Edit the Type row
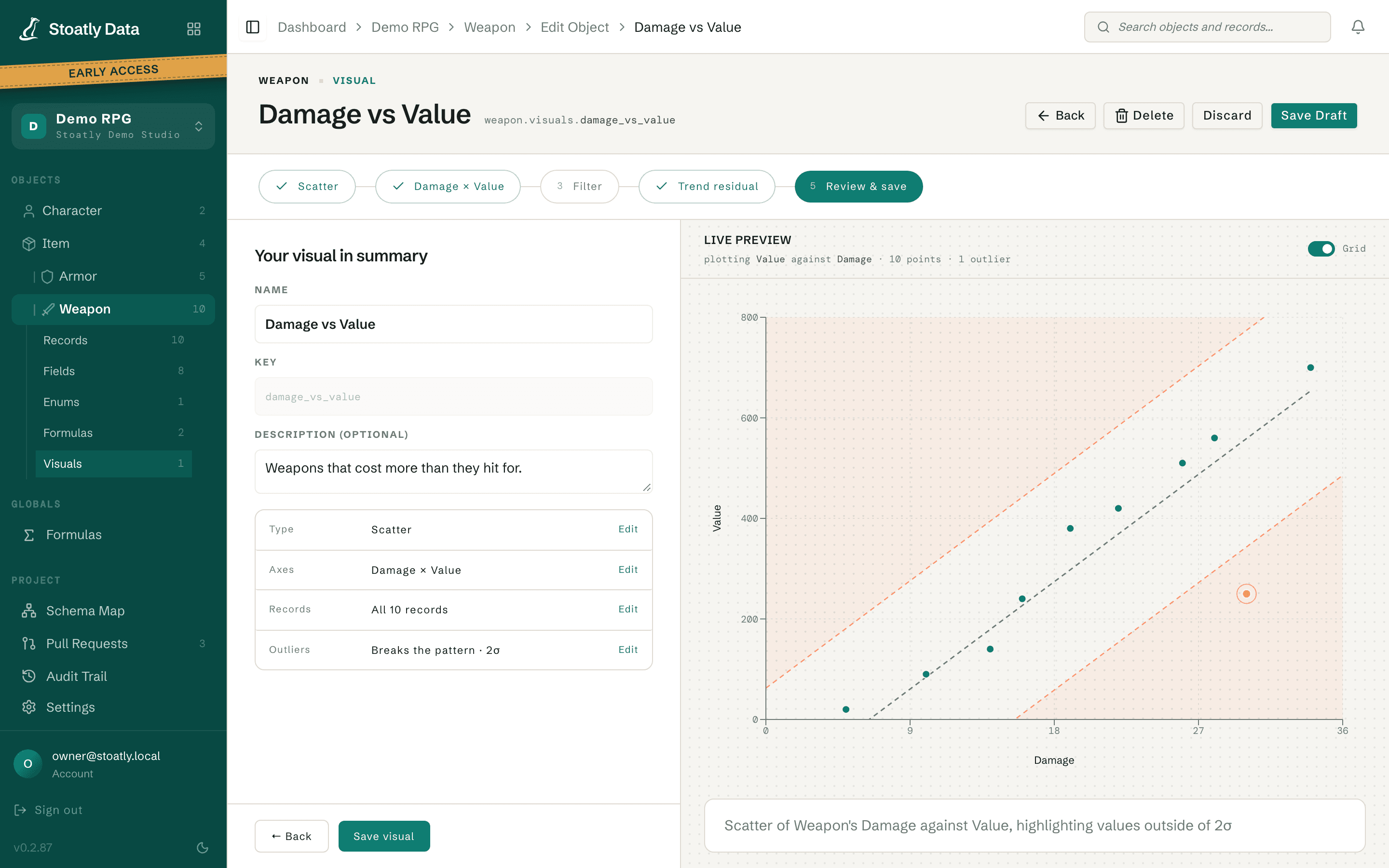 point(628,529)
